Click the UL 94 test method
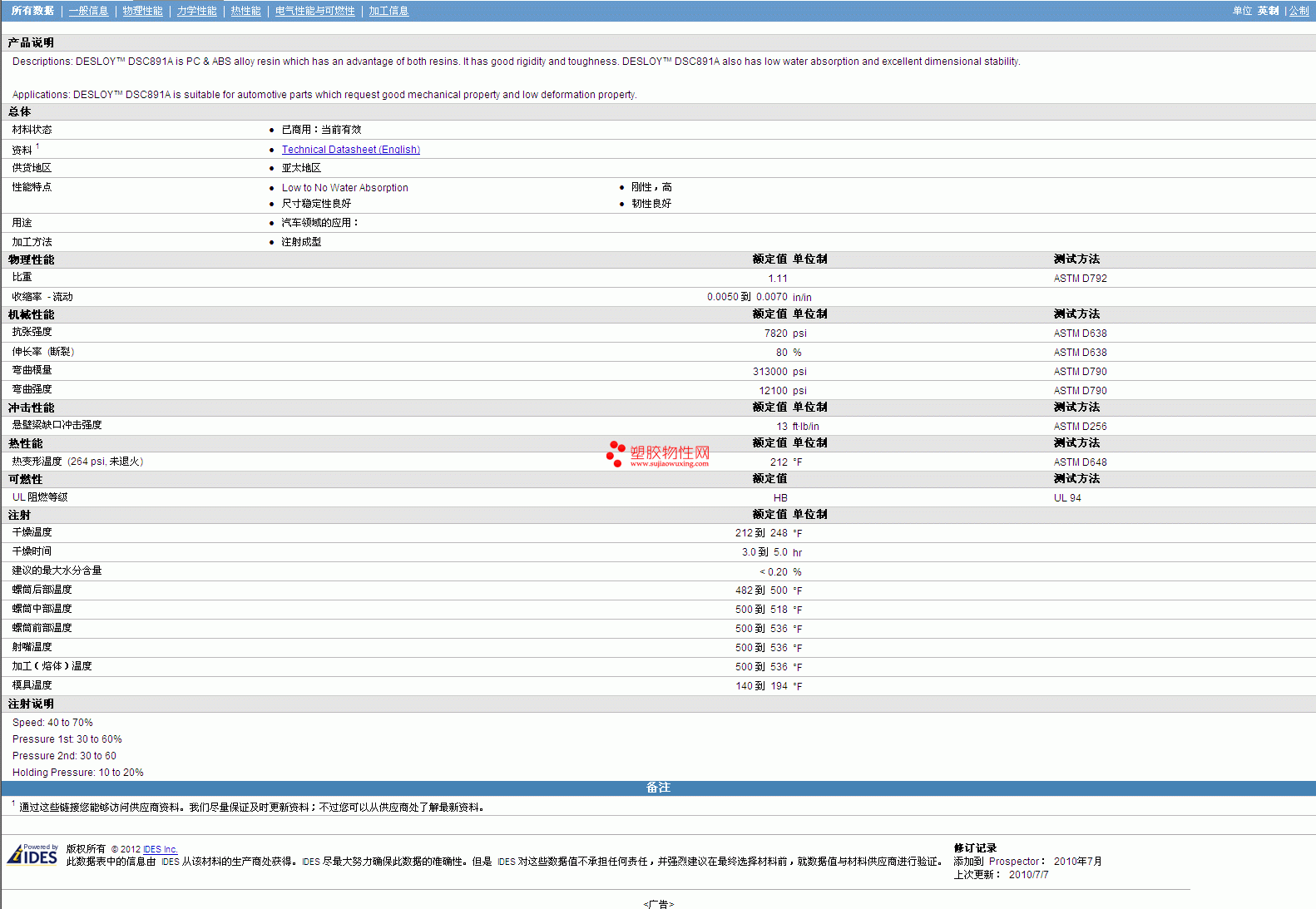The width and height of the screenshot is (1316, 909). coord(1067,498)
